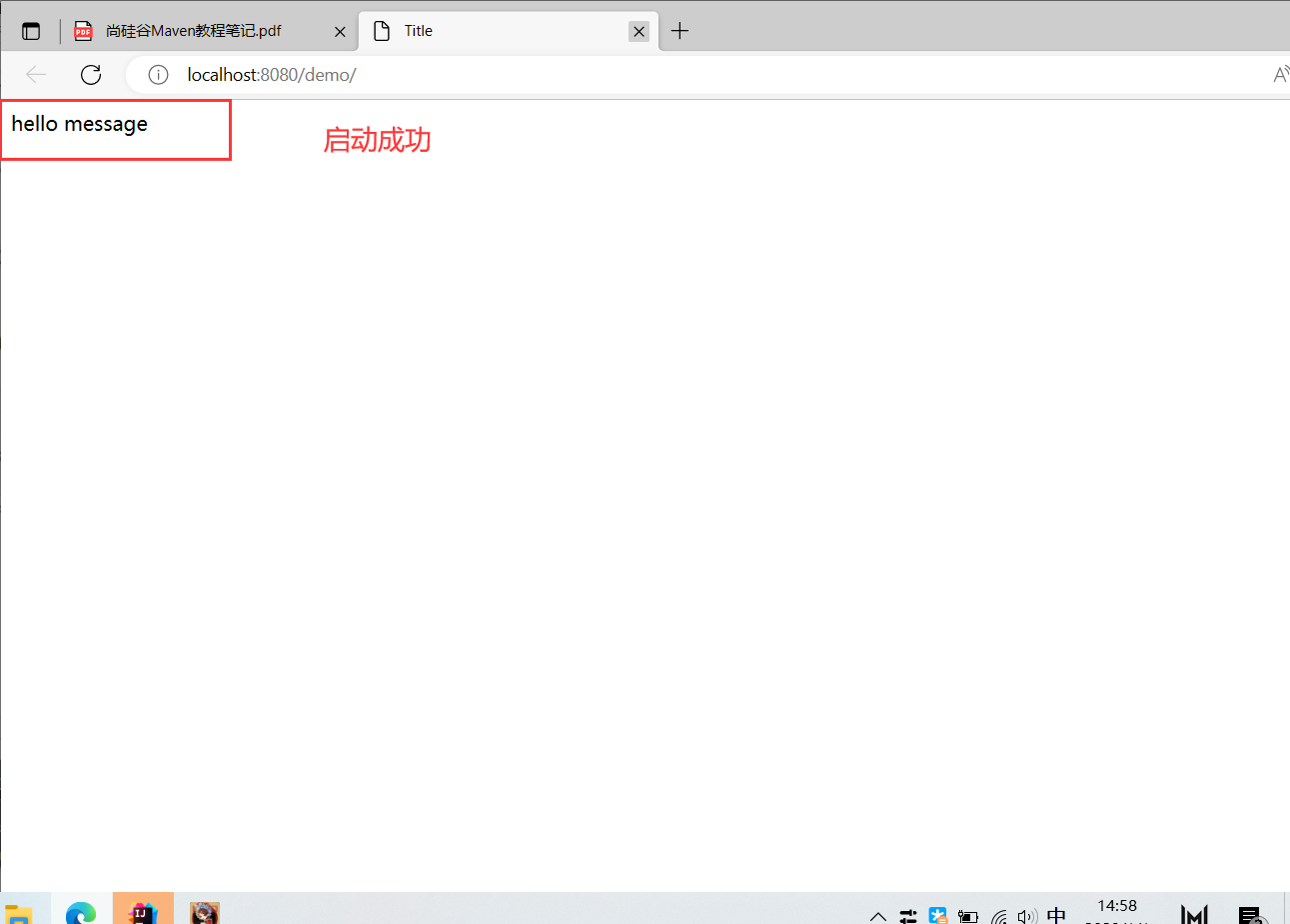Open the battery status tray icon

click(968, 916)
